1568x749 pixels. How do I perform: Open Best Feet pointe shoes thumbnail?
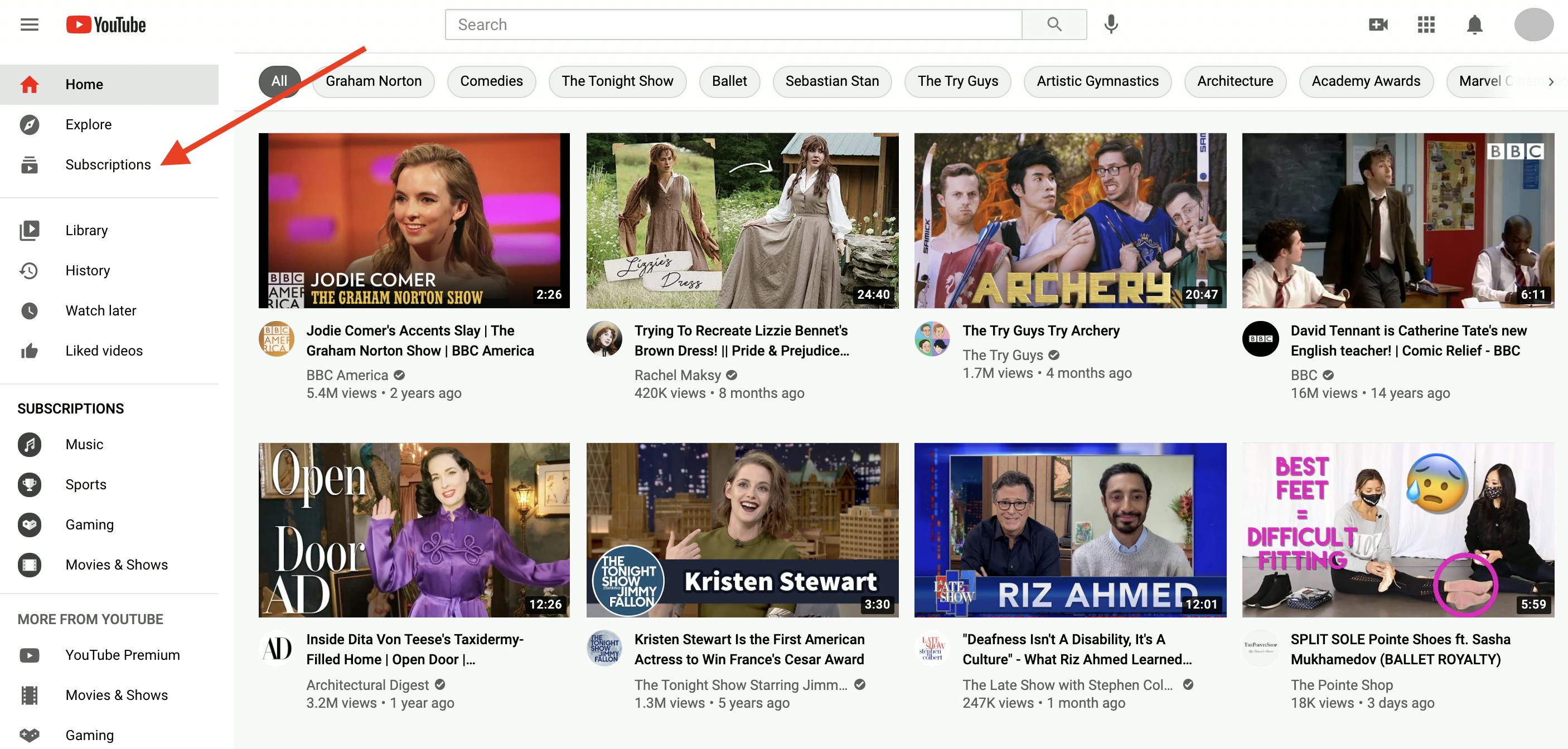click(x=1398, y=530)
